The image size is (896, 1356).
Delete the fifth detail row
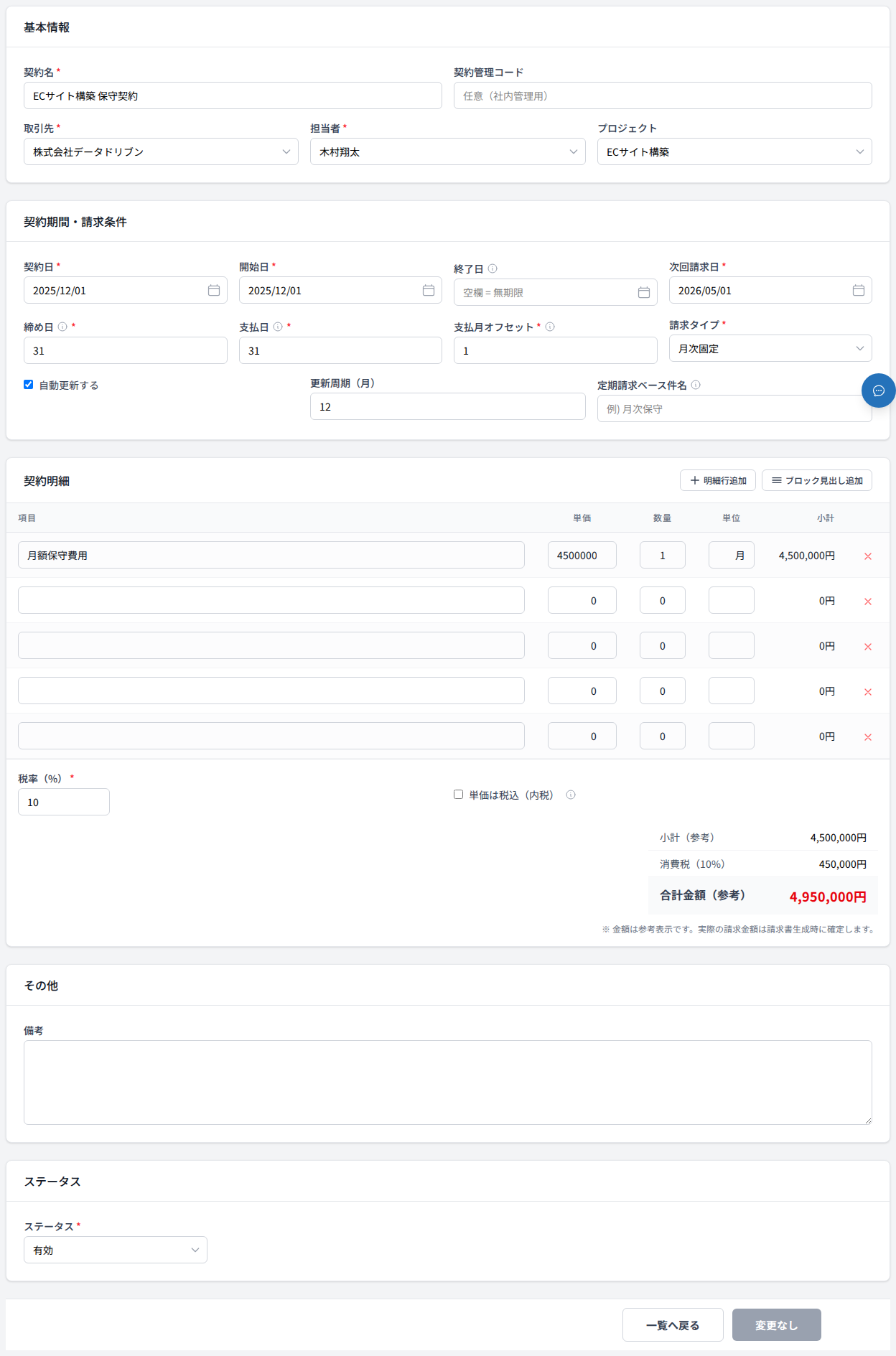pyautogui.click(x=868, y=737)
